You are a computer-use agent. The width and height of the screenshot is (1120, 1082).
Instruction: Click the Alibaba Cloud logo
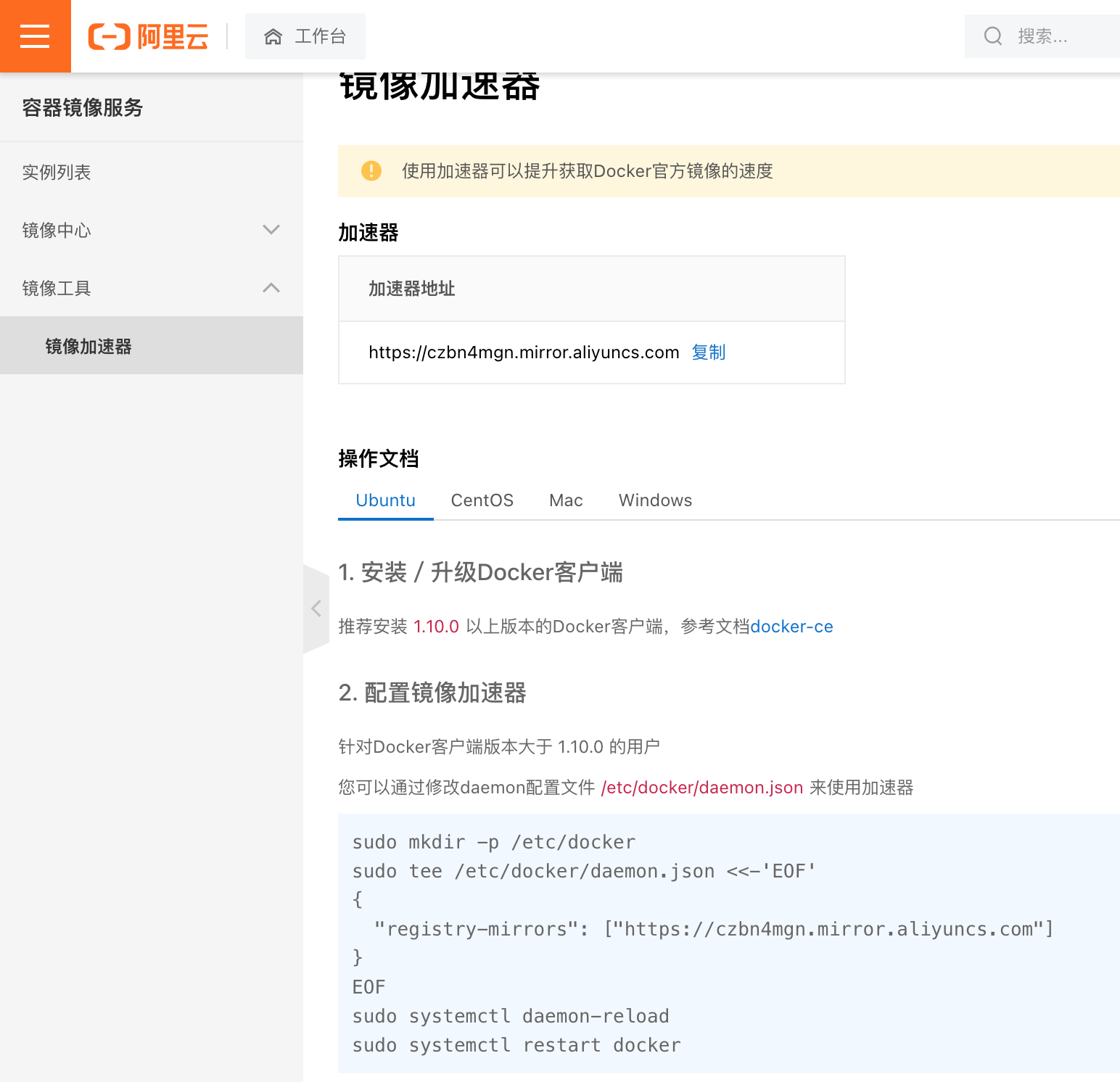(148, 36)
